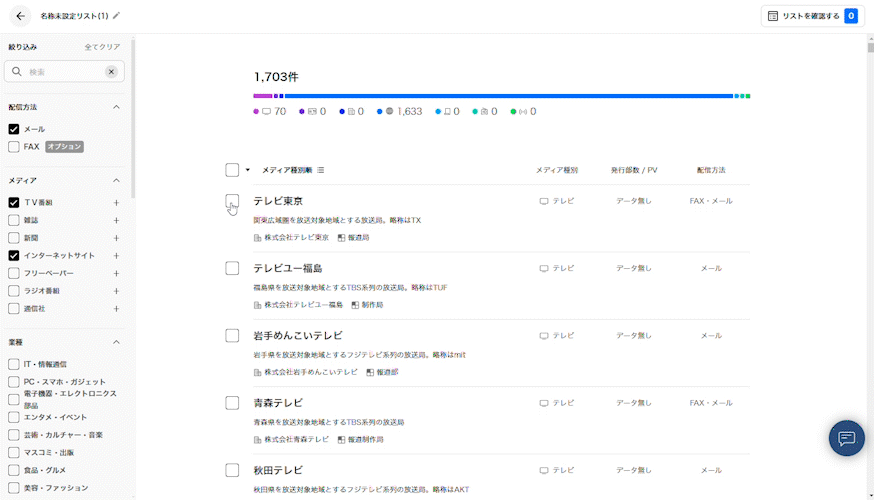Enable the FAX delivery checkbox
874x500 pixels.
tap(14, 147)
